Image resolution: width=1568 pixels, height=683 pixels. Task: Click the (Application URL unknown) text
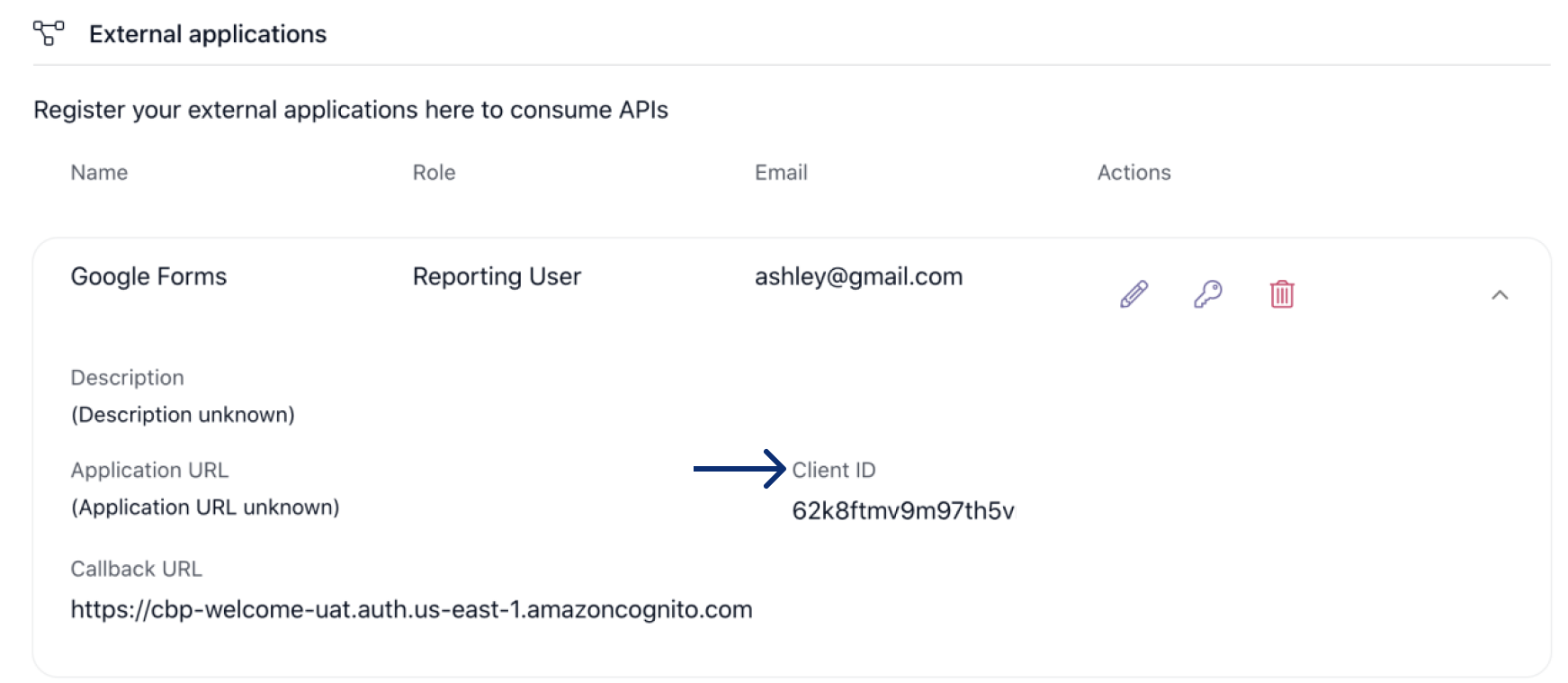(x=205, y=508)
